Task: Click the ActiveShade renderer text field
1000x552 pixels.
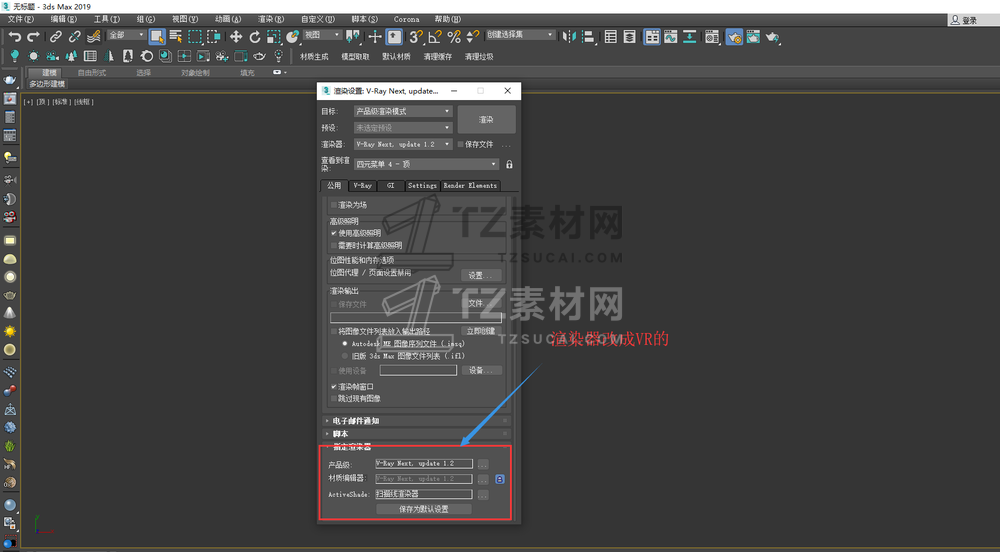Action: pos(423,494)
